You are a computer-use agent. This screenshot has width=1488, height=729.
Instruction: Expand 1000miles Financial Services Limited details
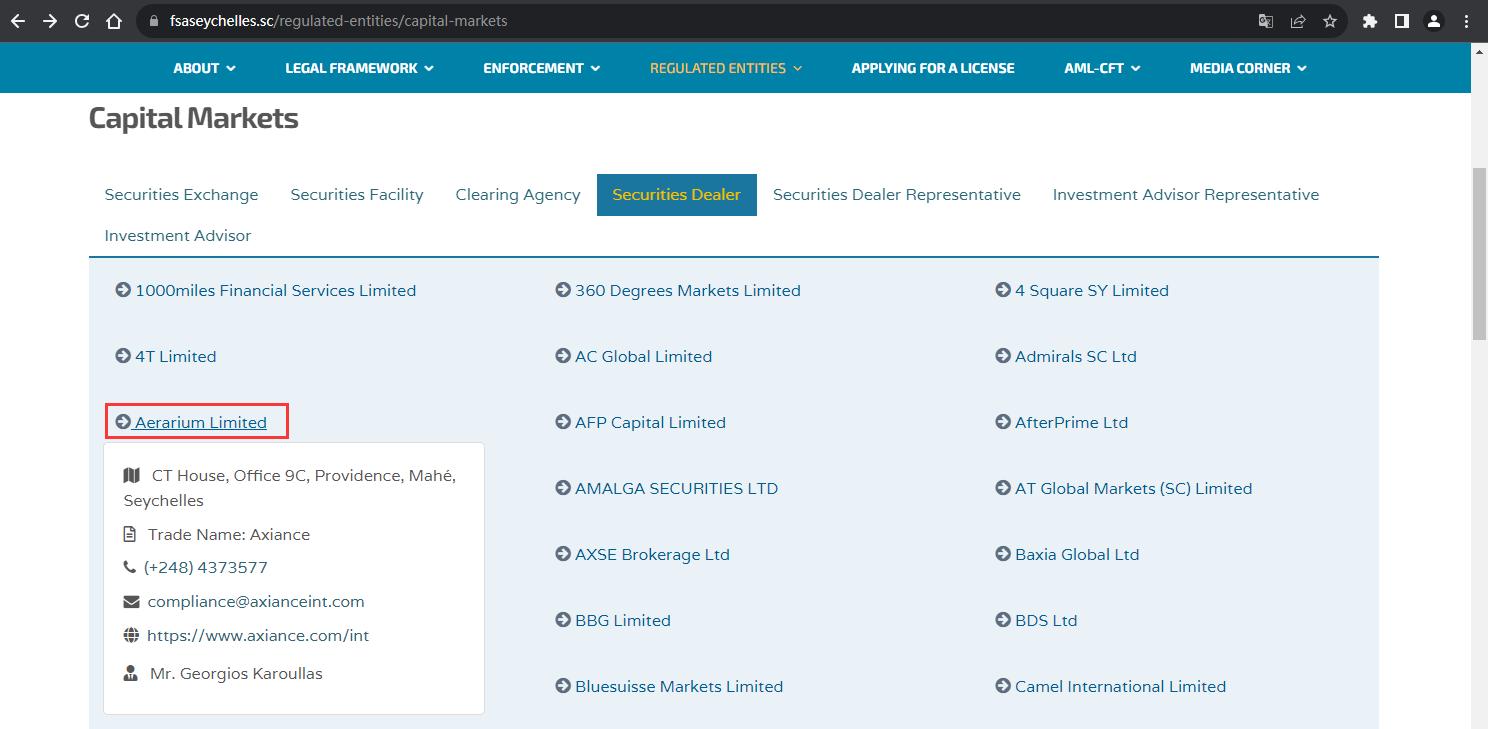266,290
